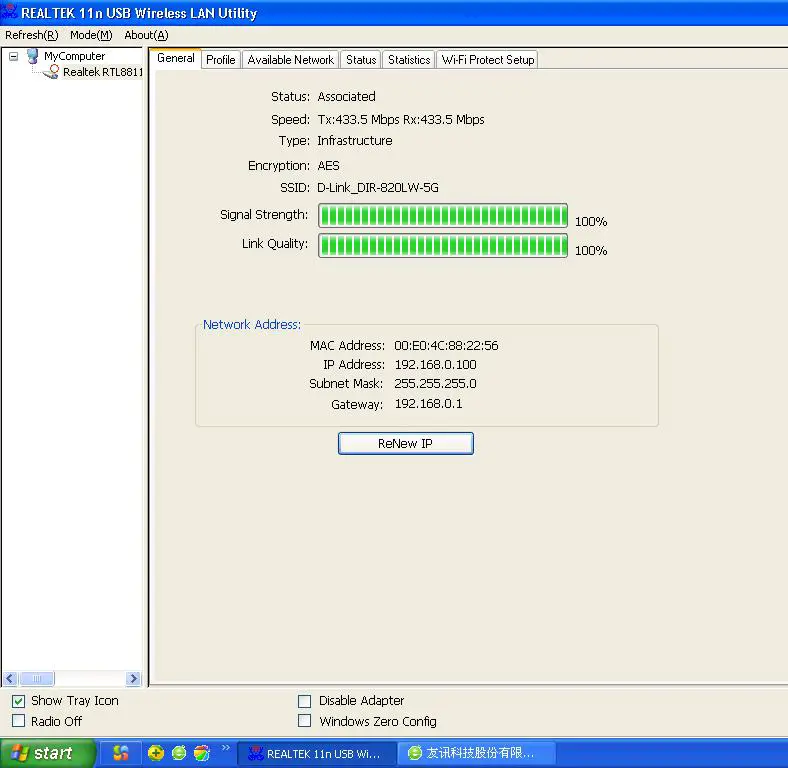The image size is (788, 768).
Task: Click the ReNew IP button
Action: (406, 443)
